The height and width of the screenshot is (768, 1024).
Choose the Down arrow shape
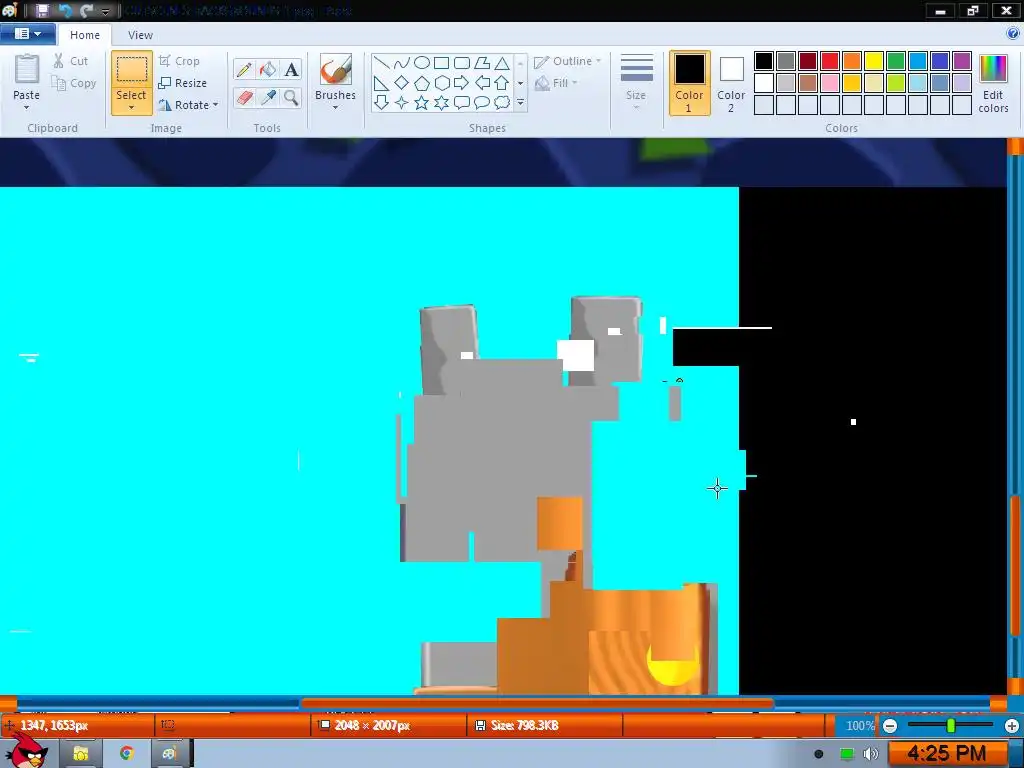tap(382, 103)
